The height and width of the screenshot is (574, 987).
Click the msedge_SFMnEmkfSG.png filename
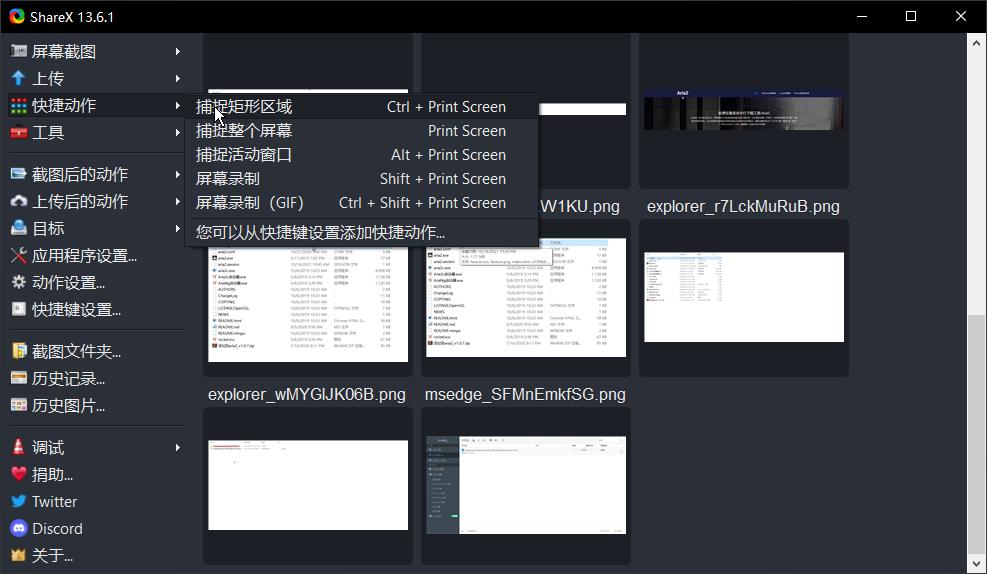tap(525, 395)
